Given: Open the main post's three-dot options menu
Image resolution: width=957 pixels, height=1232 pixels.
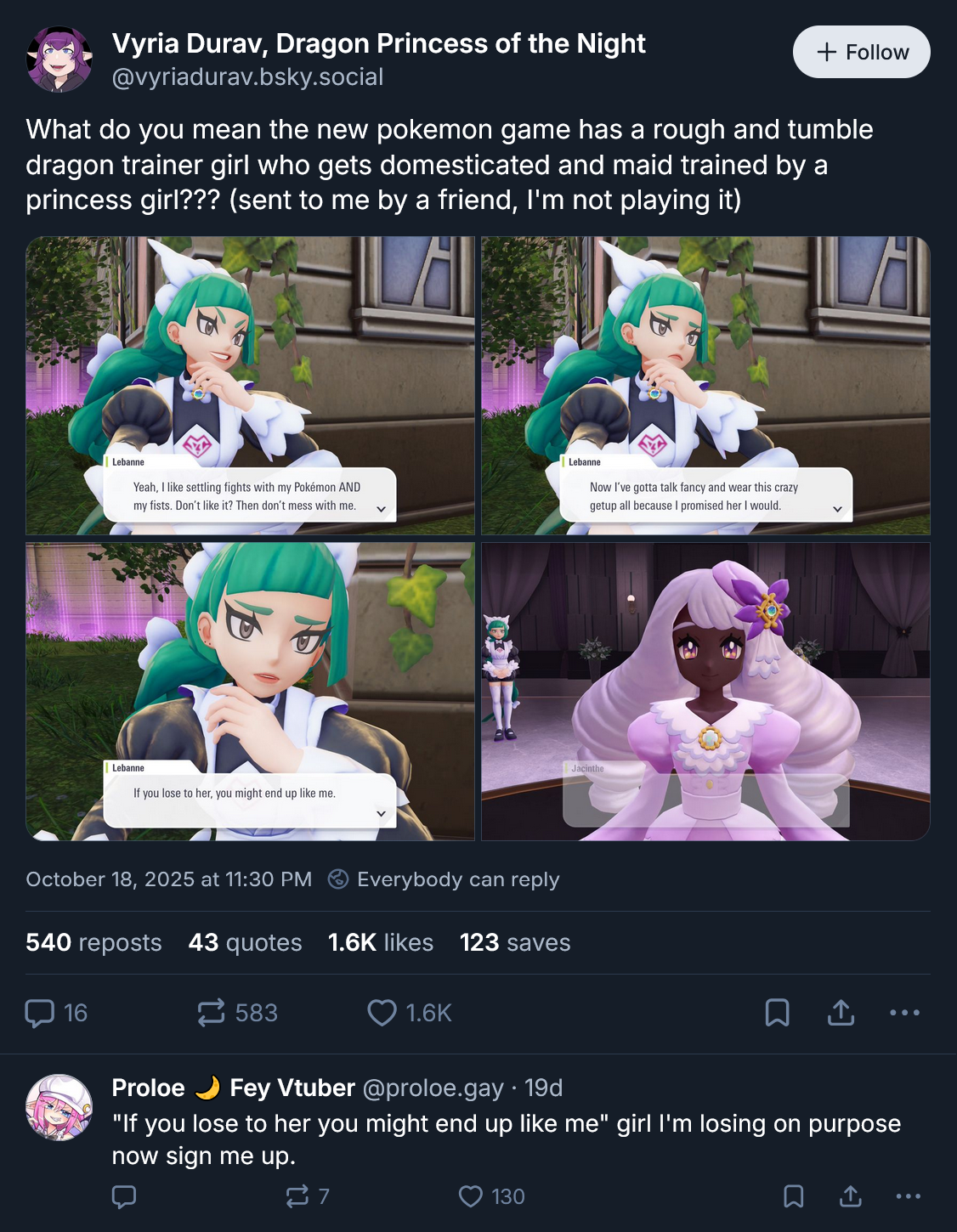Looking at the screenshot, I should pyautogui.click(x=904, y=1013).
